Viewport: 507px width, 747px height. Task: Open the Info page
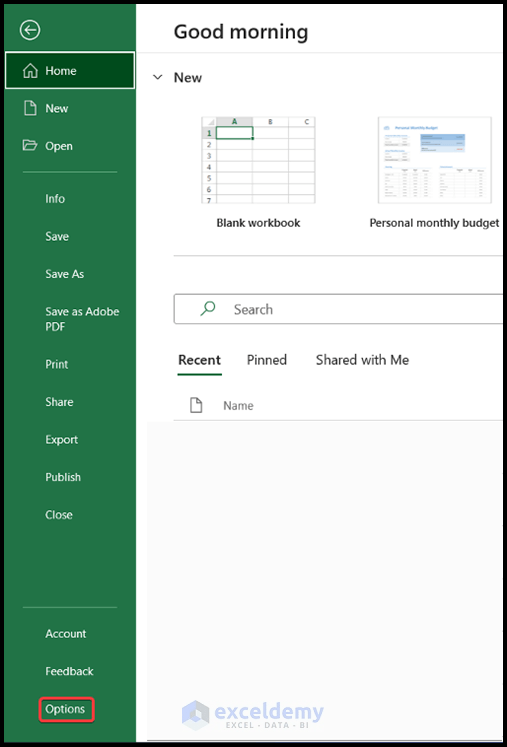point(55,199)
